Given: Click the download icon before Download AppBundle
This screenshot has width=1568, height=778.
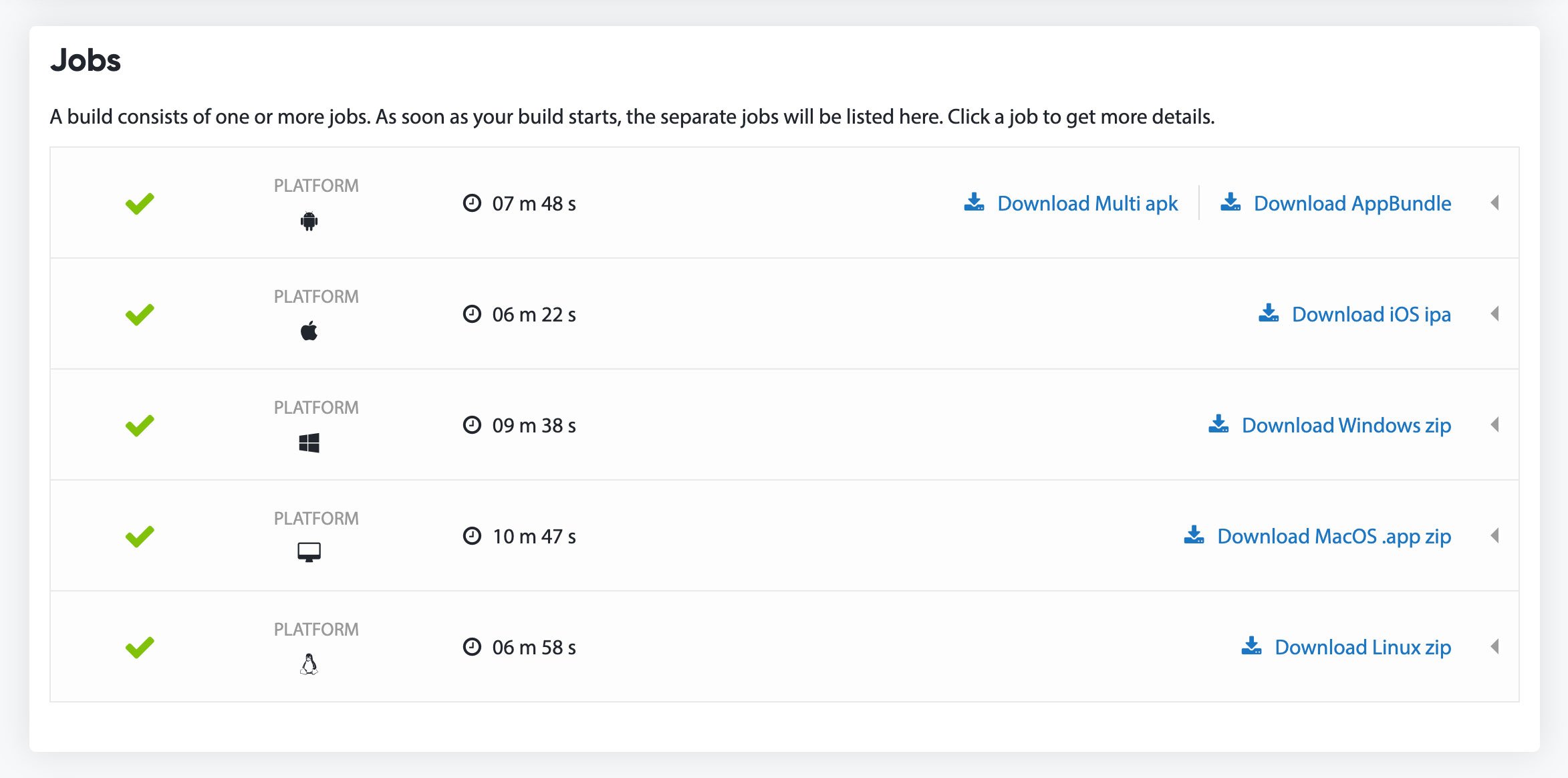Looking at the screenshot, I should (1230, 202).
